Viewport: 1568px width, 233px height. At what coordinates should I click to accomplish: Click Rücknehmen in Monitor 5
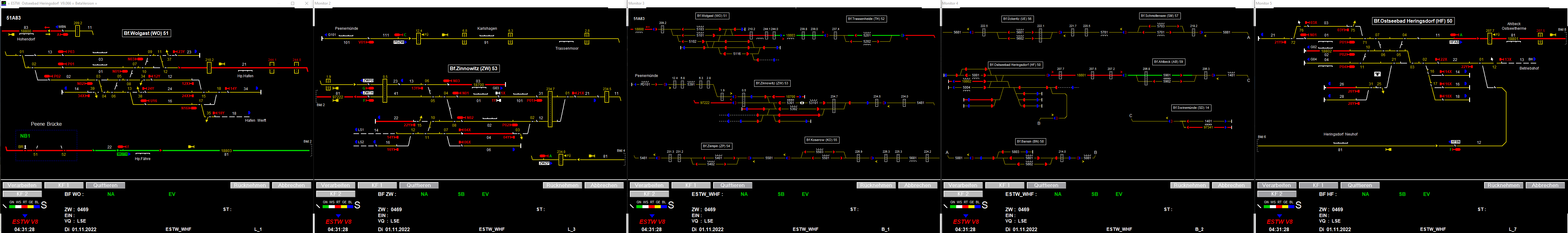[1504, 185]
